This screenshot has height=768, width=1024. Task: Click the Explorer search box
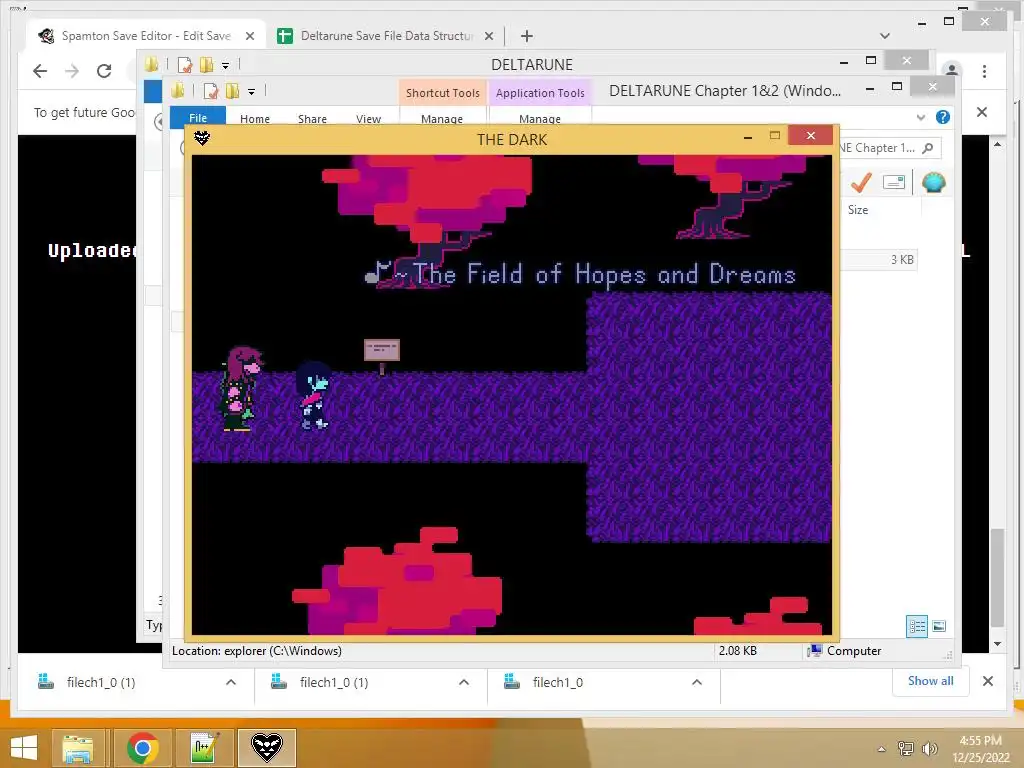click(889, 148)
